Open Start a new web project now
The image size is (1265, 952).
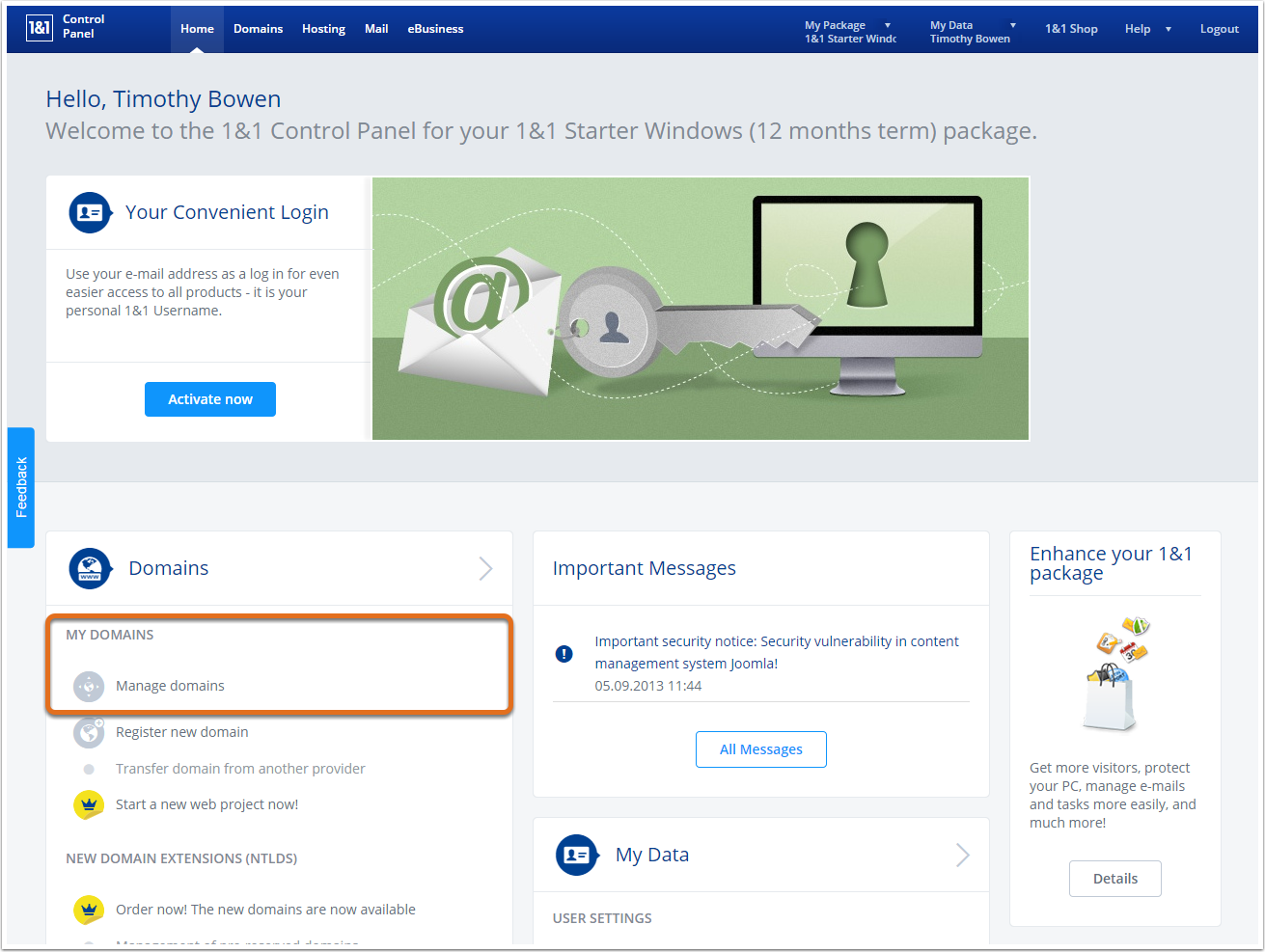pyautogui.click(x=206, y=804)
